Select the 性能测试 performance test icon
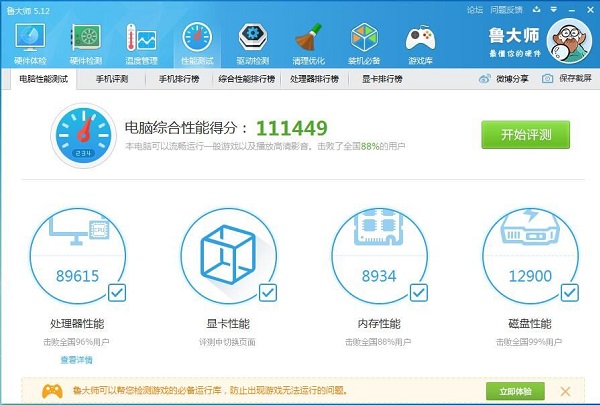Screen dimensions: 600x405 click(197, 43)
